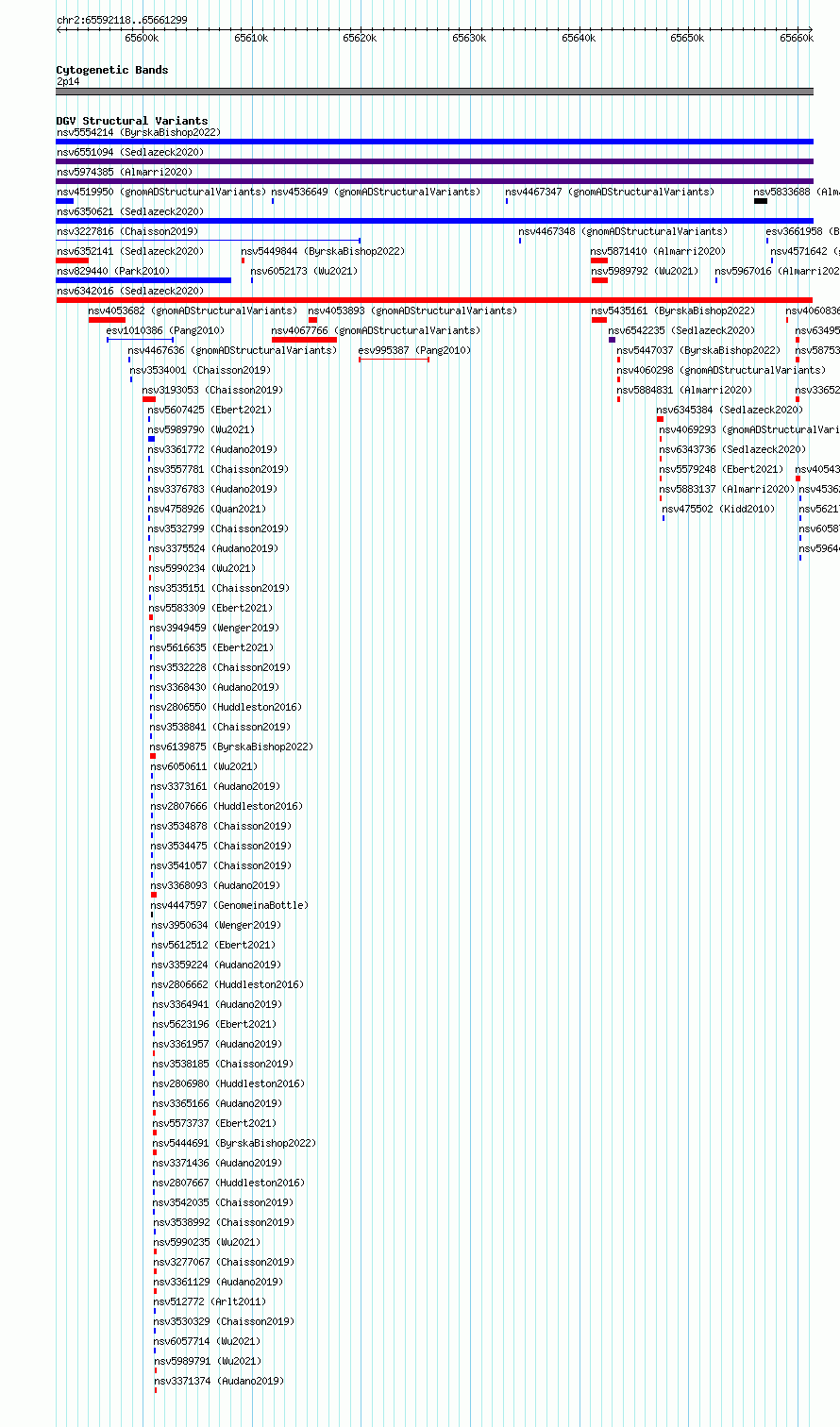Open nsv475502 (Kidd2010) variant
The width and height of the screenshot is (840, 1427).
coord(718,510)
